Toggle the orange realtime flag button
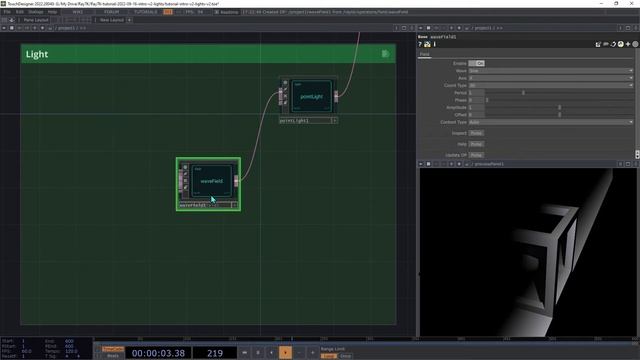640x360 pixels. point(168,12)
